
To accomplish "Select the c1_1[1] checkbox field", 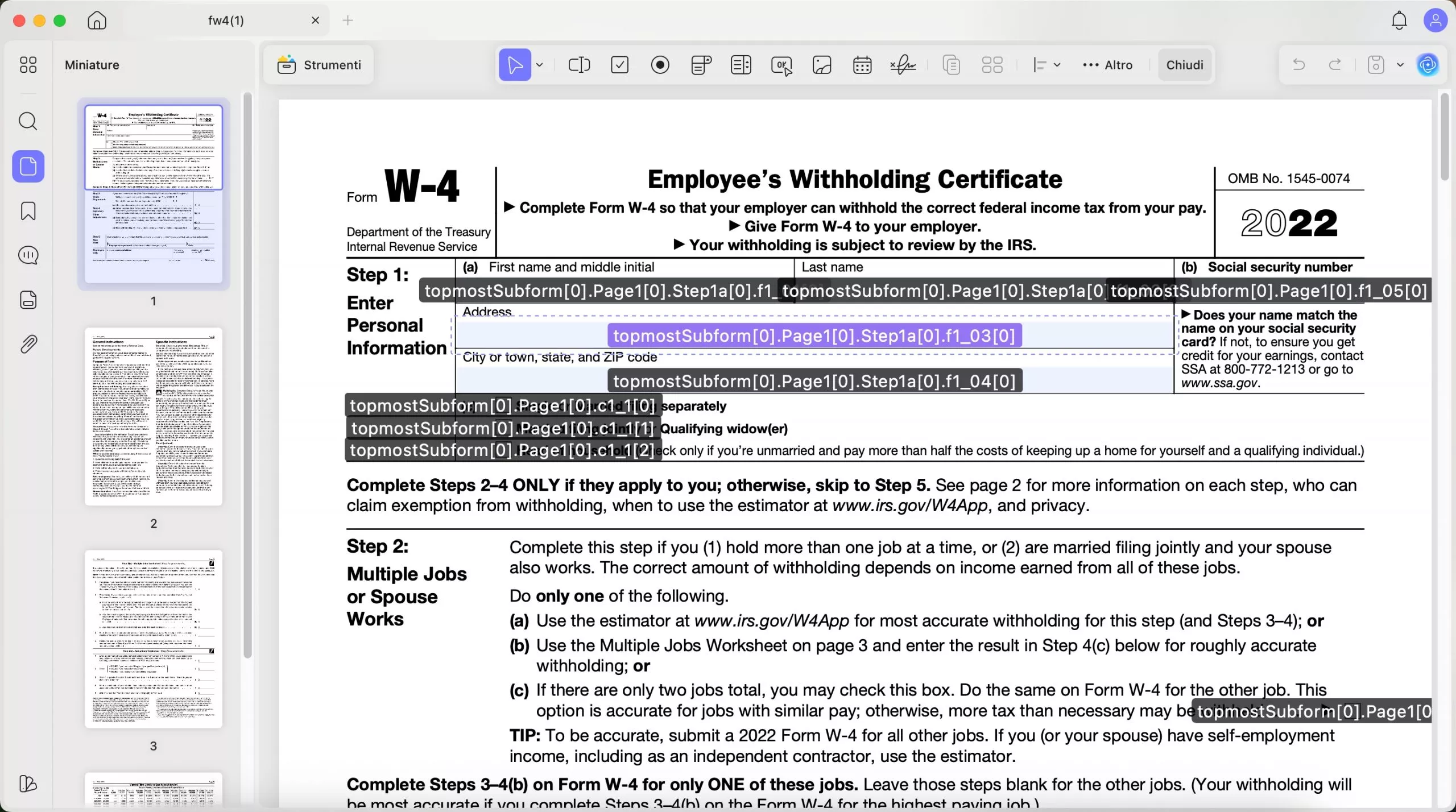I will tap(503, 428).
